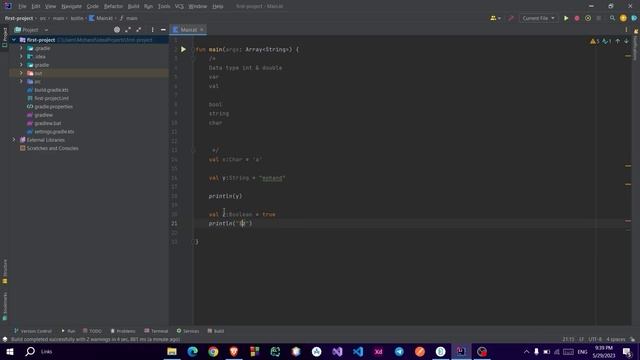This screenshot has width=640, height=360.
Task: Open Telegram from the Windows taskbar
Action: tap(399, 351)
